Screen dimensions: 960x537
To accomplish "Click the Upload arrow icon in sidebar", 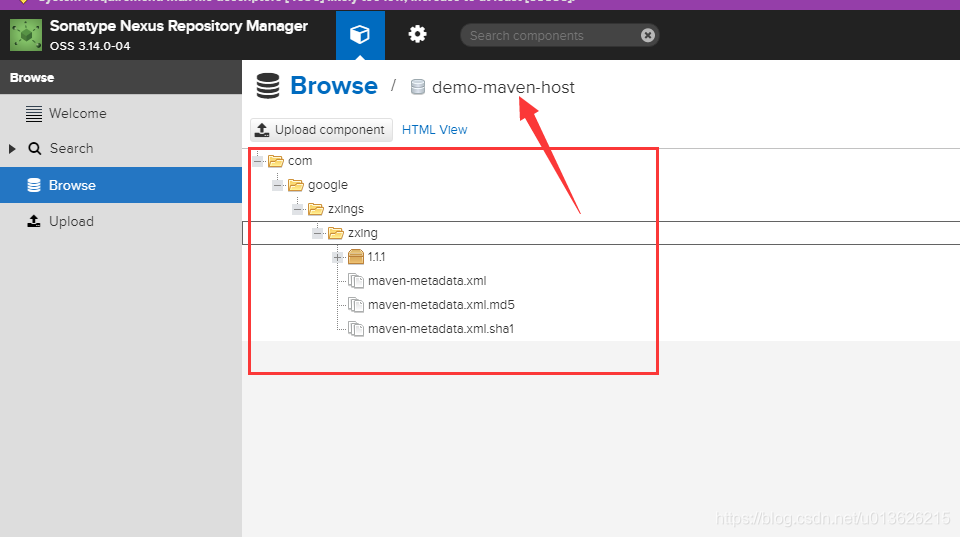I will tap(34, 221).
